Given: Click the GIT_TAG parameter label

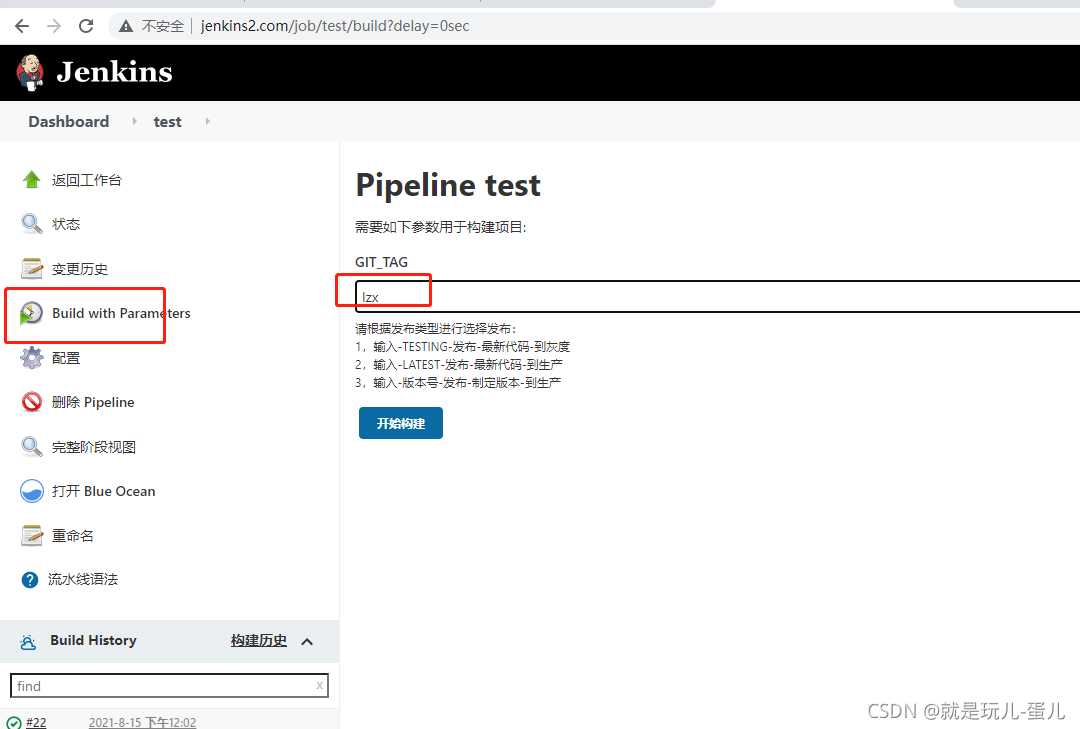Looking at the screenshot, I should (x=382, y=263).
